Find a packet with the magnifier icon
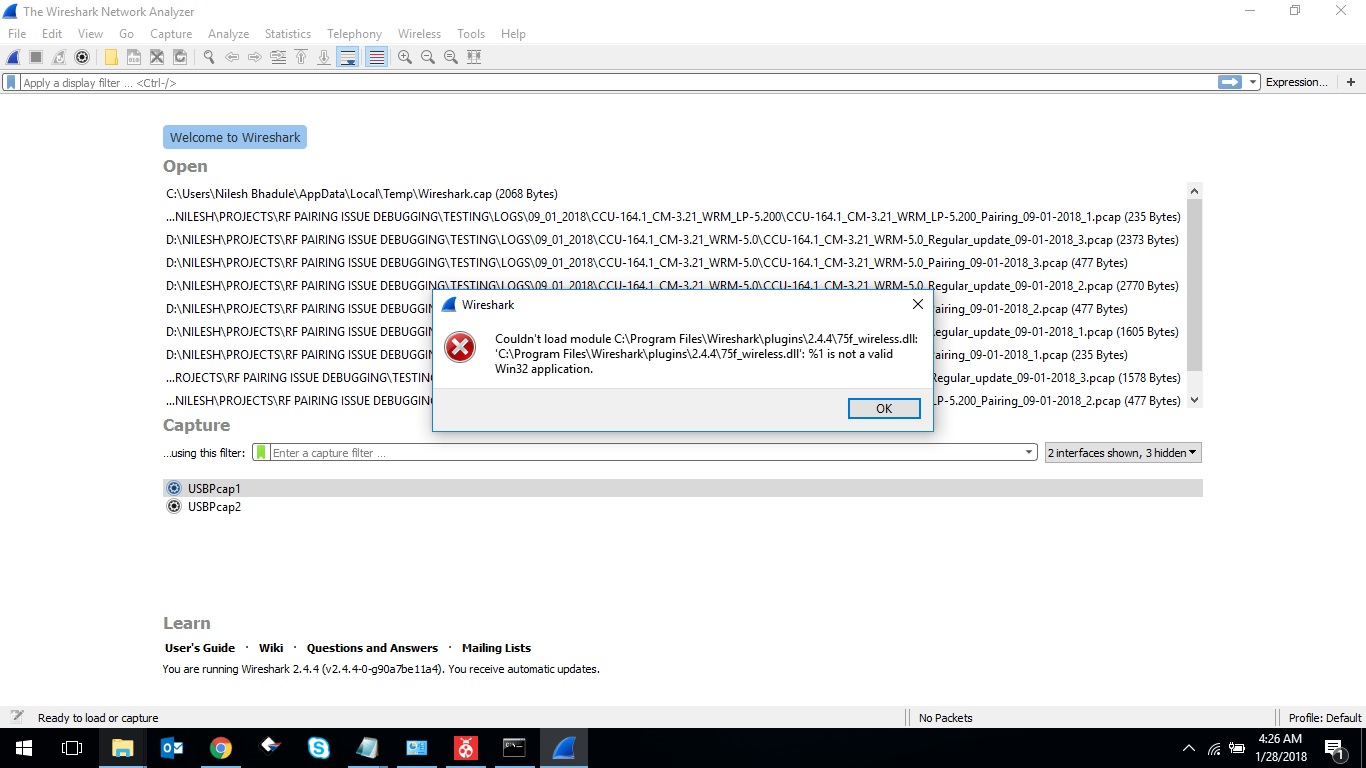 pyautogui.click(x=209, y=57)
